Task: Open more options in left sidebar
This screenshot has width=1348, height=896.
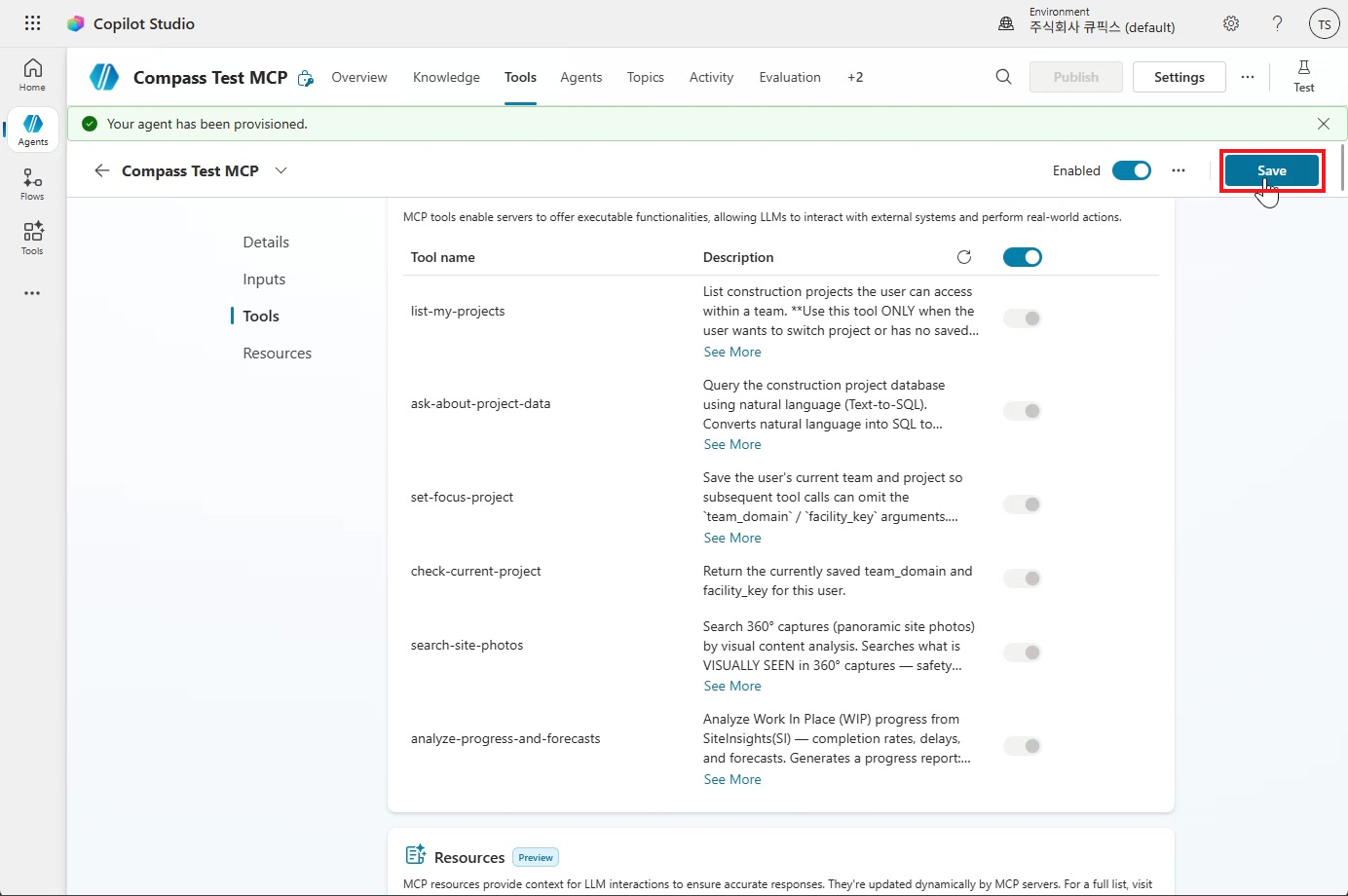Action: click(x=32, y=293)
